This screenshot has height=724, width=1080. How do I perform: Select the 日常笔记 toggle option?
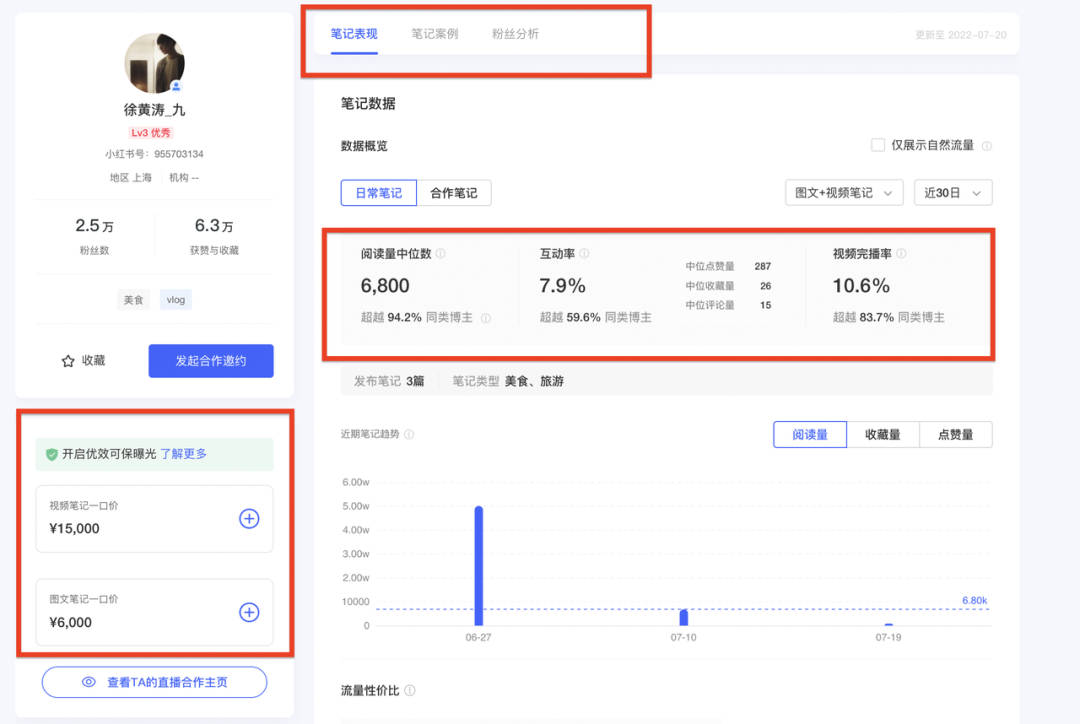click(378, 193)
